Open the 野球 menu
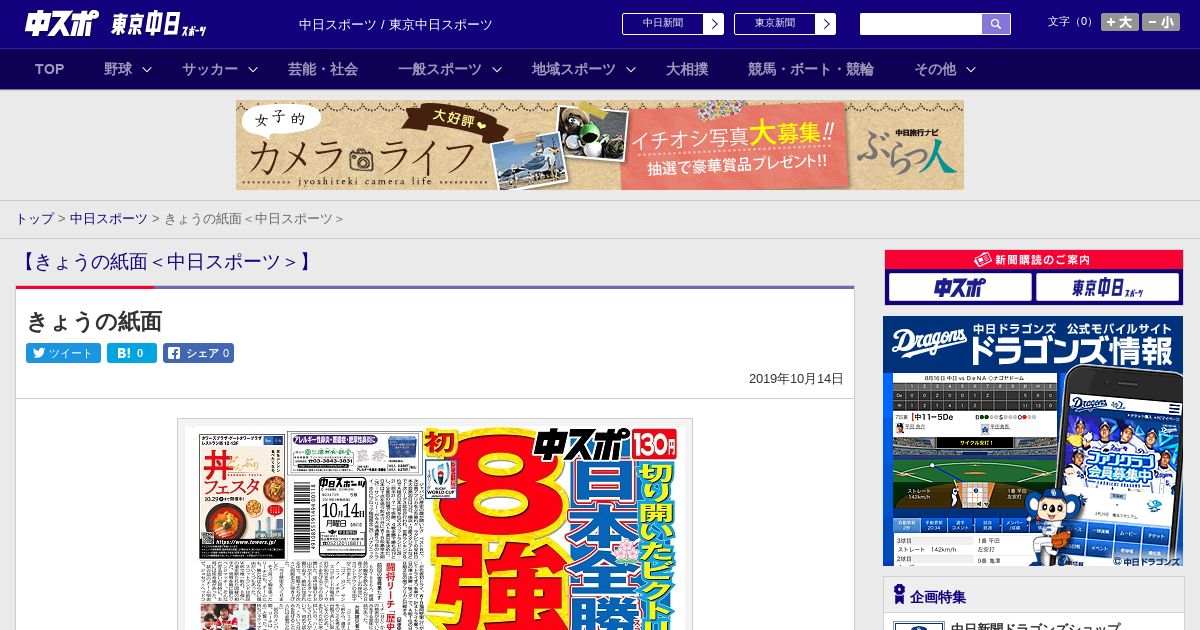1200x630 pixels. [x=118, y=69]
